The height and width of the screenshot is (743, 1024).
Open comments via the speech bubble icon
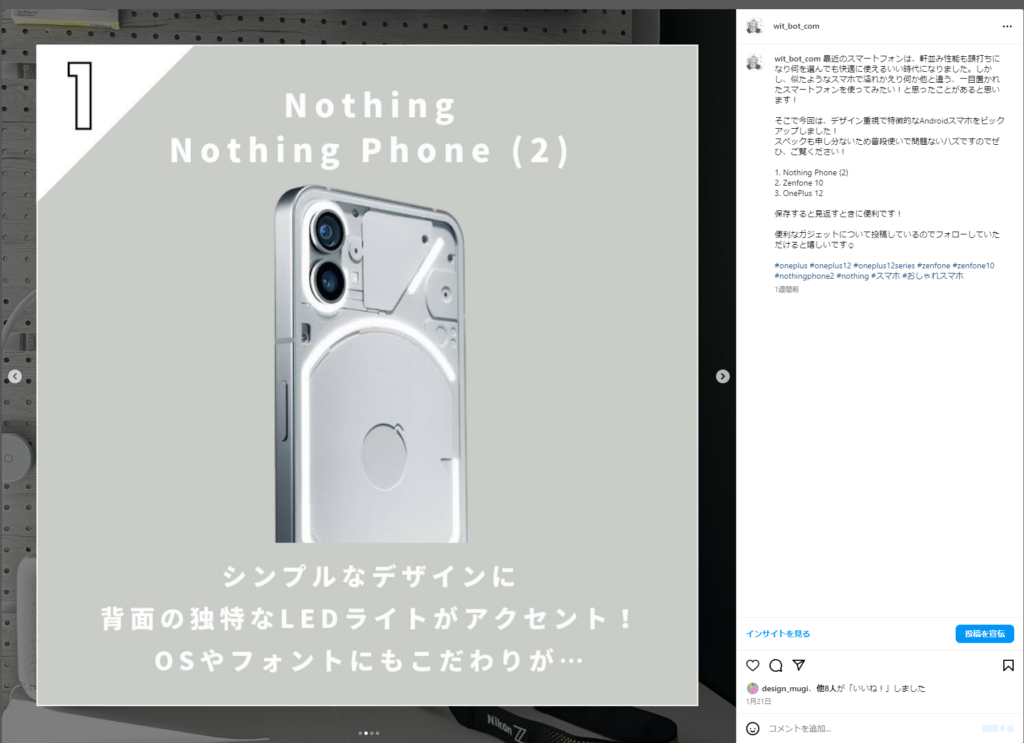(x=776, y=665)
